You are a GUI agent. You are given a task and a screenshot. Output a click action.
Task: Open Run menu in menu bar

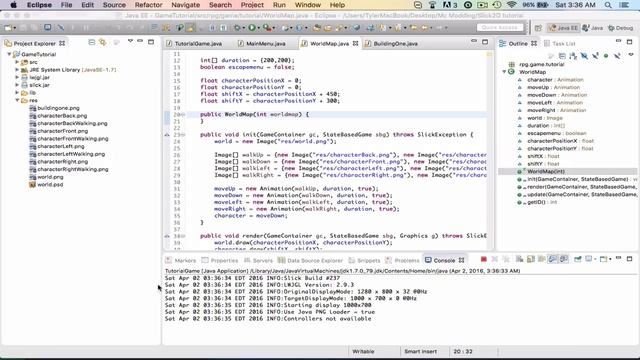(279, 5)
